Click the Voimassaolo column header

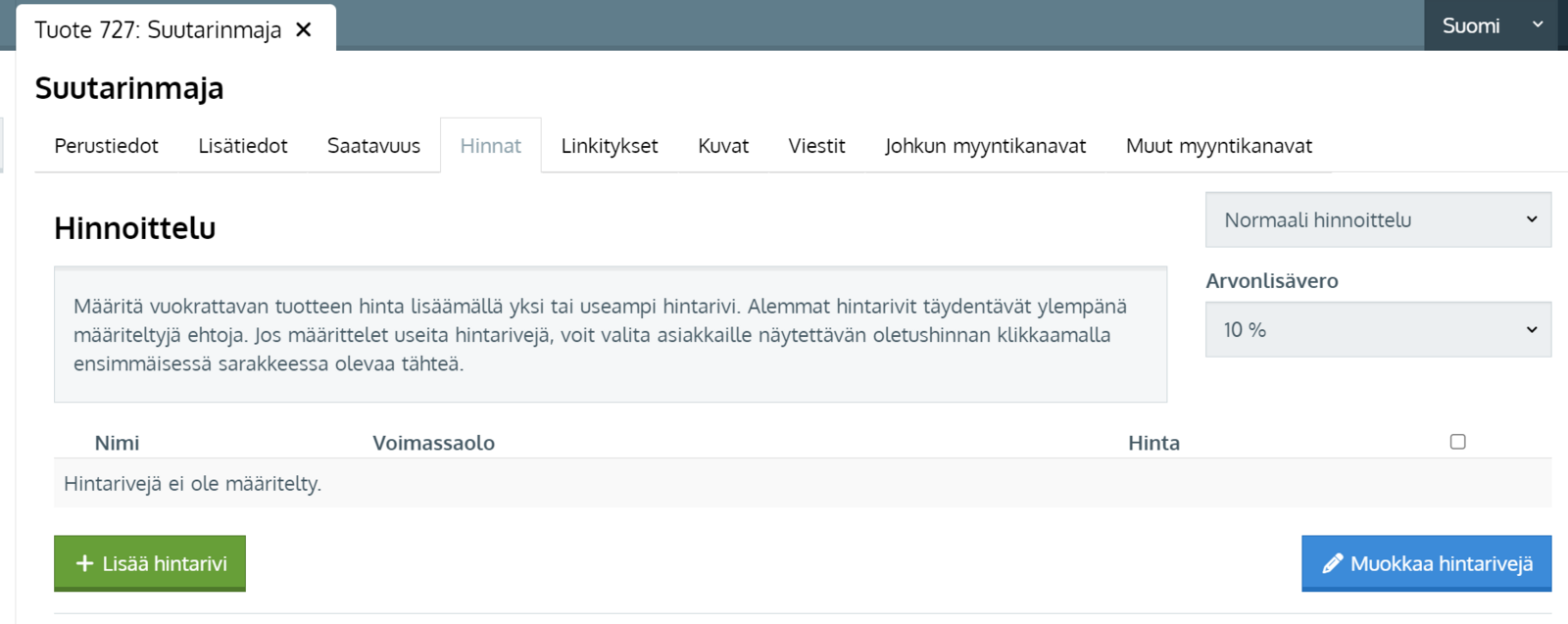433,443
